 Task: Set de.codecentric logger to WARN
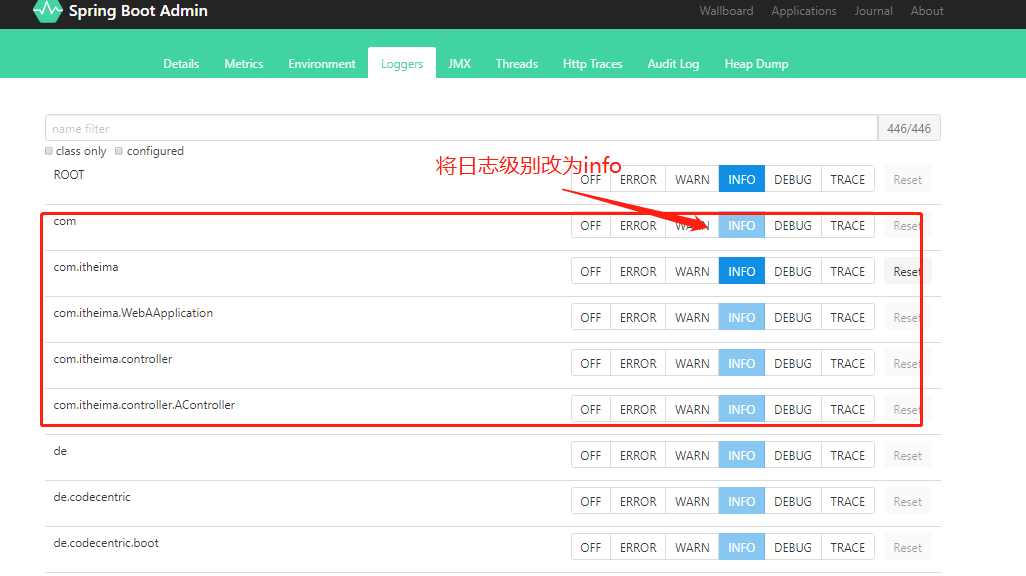click(692, 501)
